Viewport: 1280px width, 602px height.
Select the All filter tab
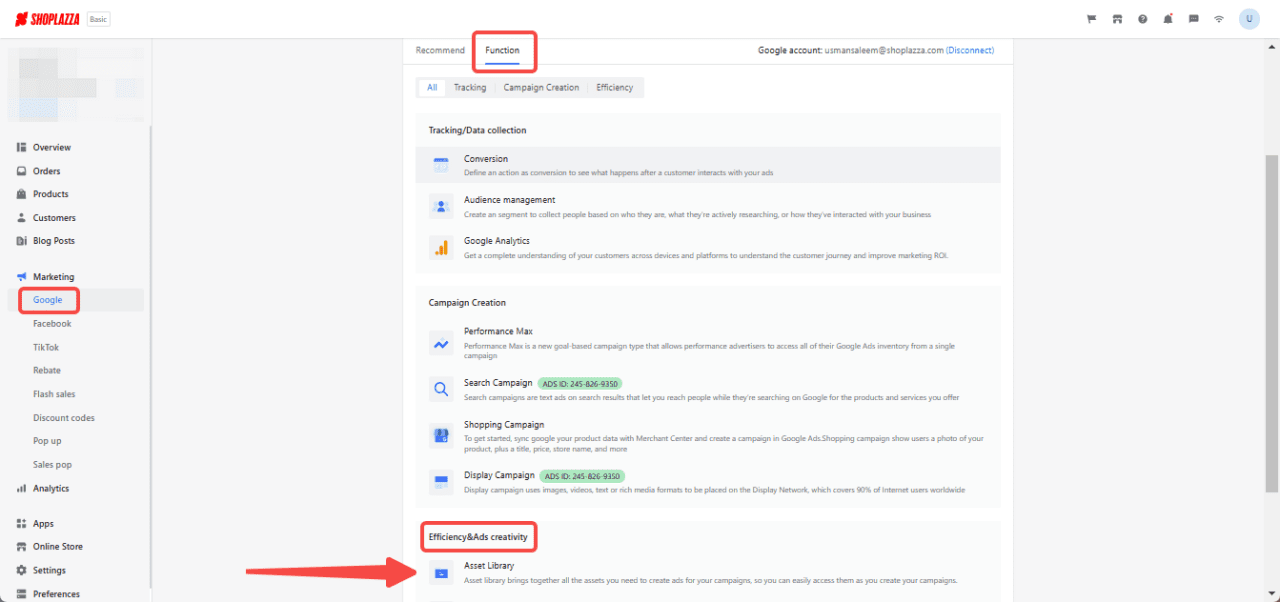(432, 88)
